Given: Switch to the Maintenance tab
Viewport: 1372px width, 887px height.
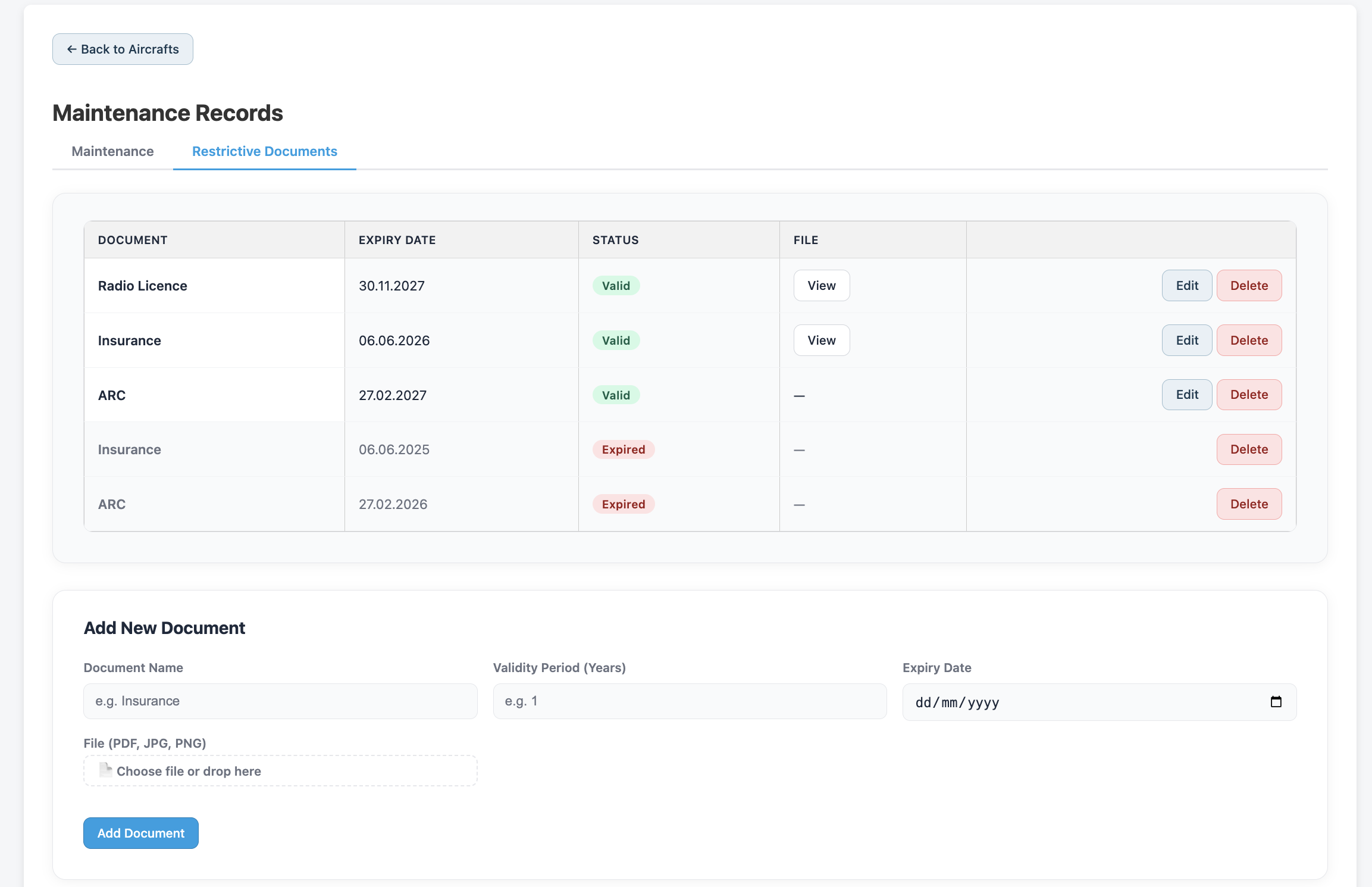Looking at the screenshot, I should point(112,151).
